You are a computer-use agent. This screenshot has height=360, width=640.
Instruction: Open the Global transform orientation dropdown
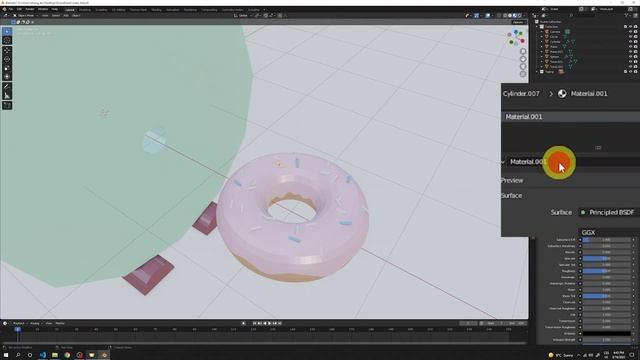coord(242,16)
